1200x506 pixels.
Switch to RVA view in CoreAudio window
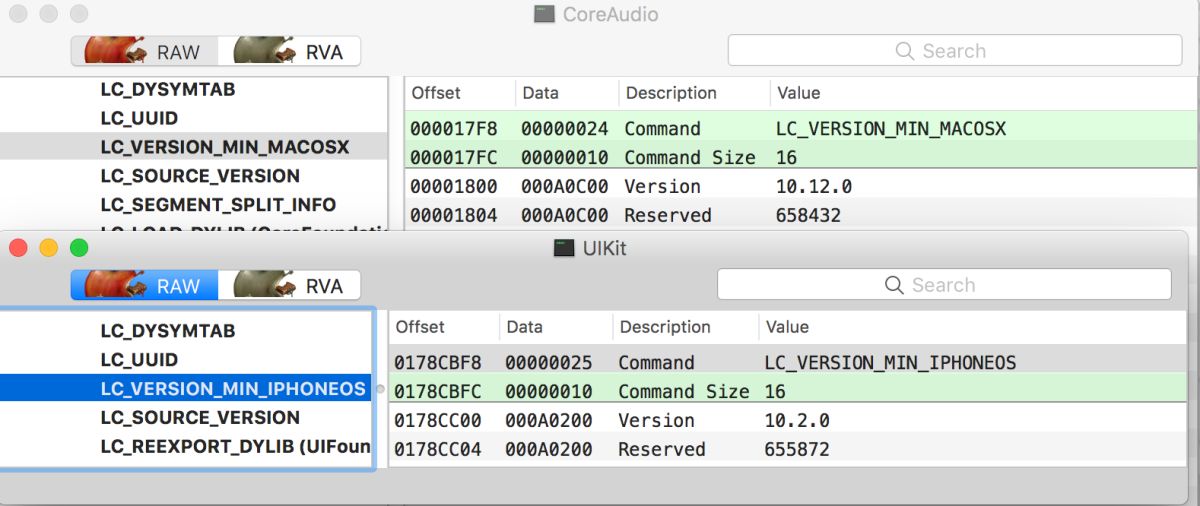point(289,52)
